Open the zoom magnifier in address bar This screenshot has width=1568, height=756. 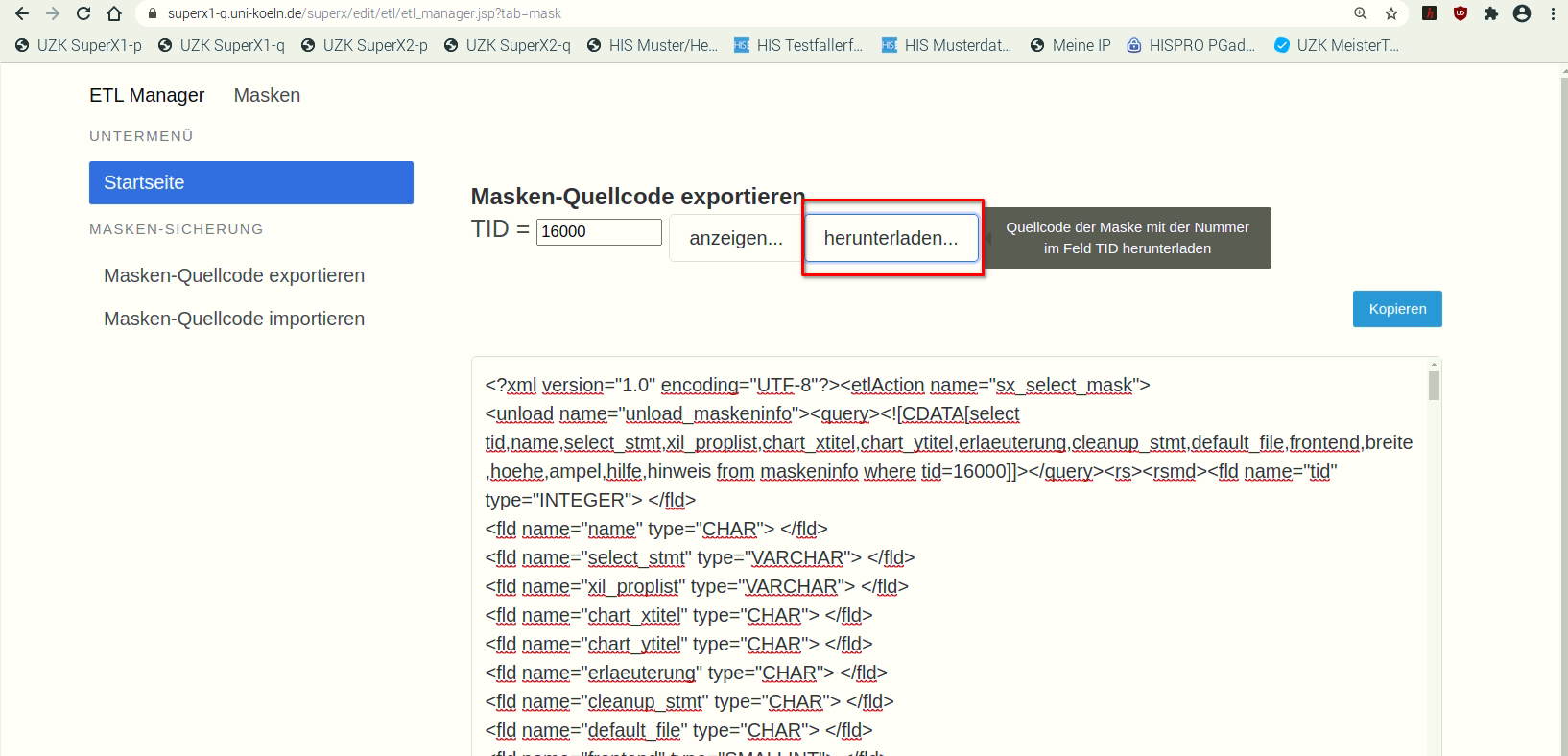pos(1361,13)
